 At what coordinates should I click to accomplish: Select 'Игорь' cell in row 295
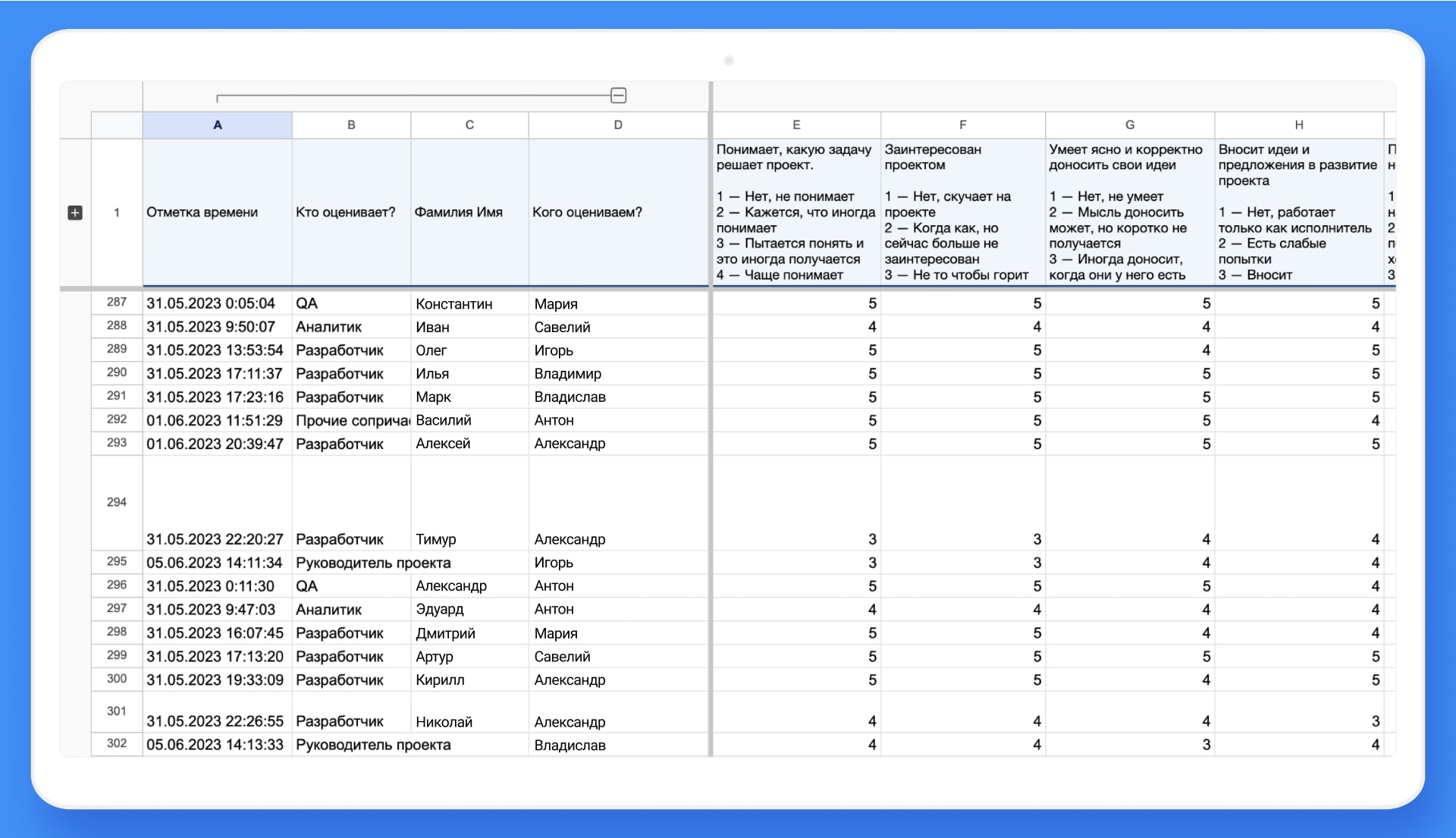tap(618, 563)
